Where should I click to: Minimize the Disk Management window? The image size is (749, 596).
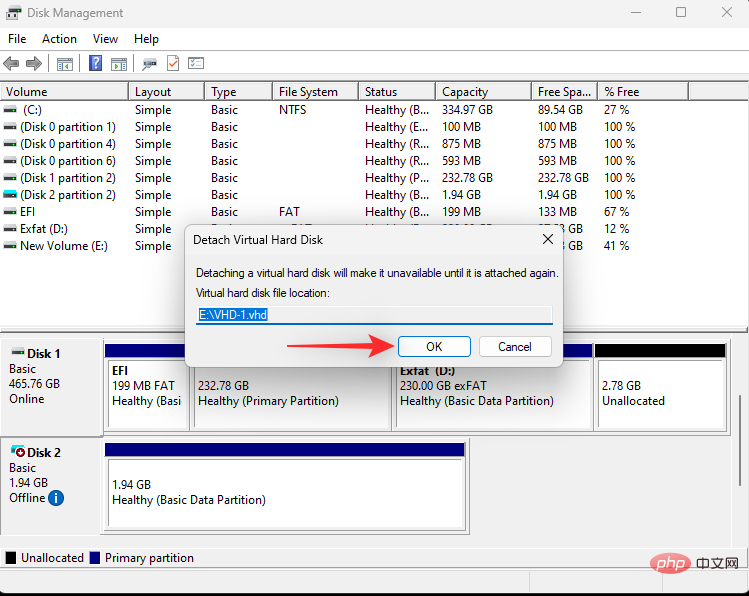tap(636, 12)
